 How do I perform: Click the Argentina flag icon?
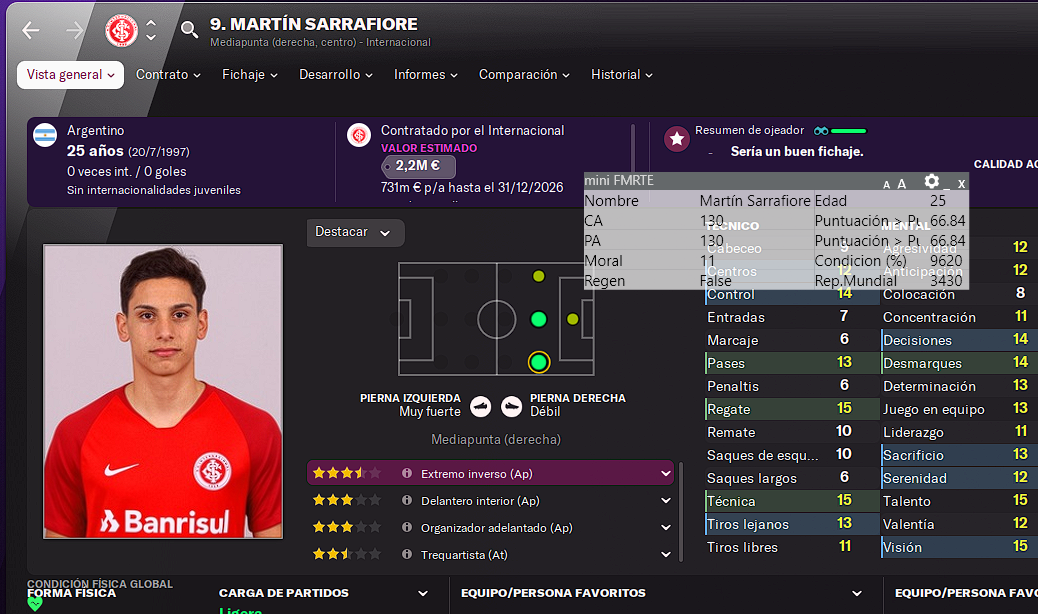(x=45, y=135)
